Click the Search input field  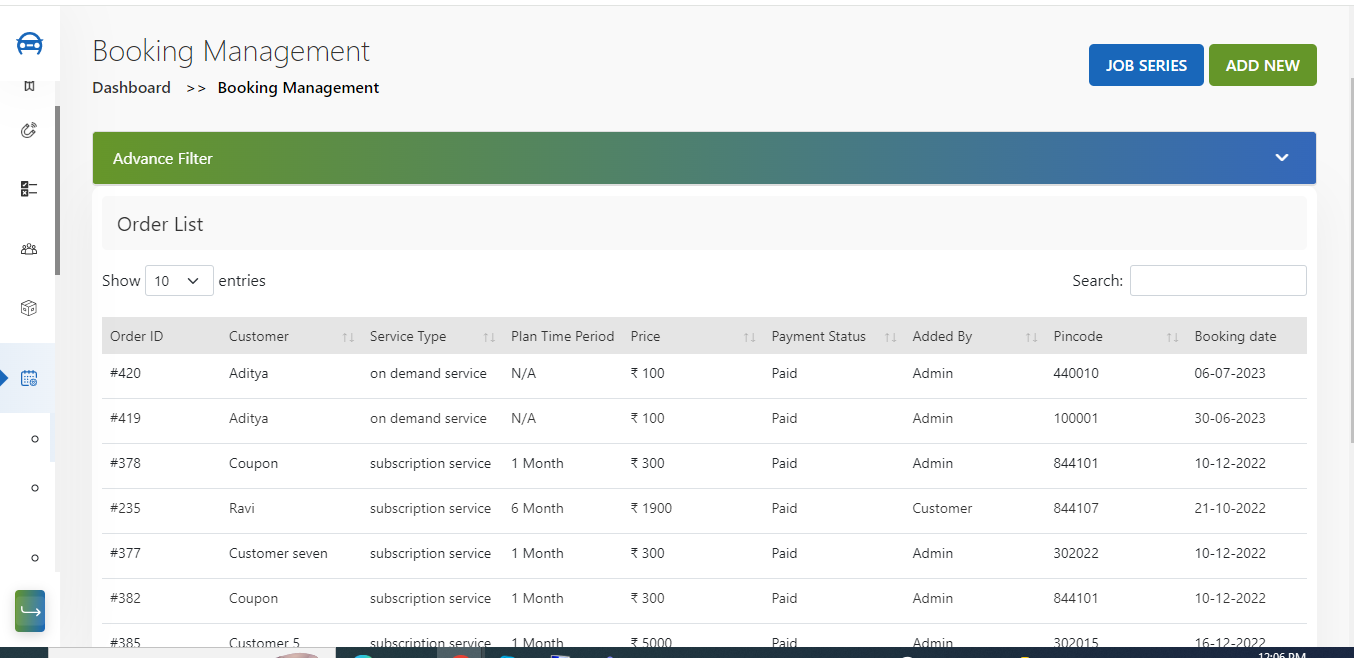(1217, 281)
